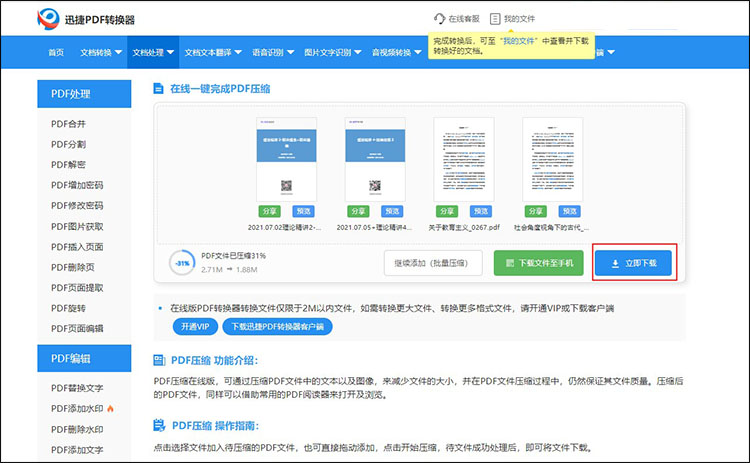Click the text PDF文件已压缩31%
This screenshot has height=463, width=750.
click(x=233, y=256)
